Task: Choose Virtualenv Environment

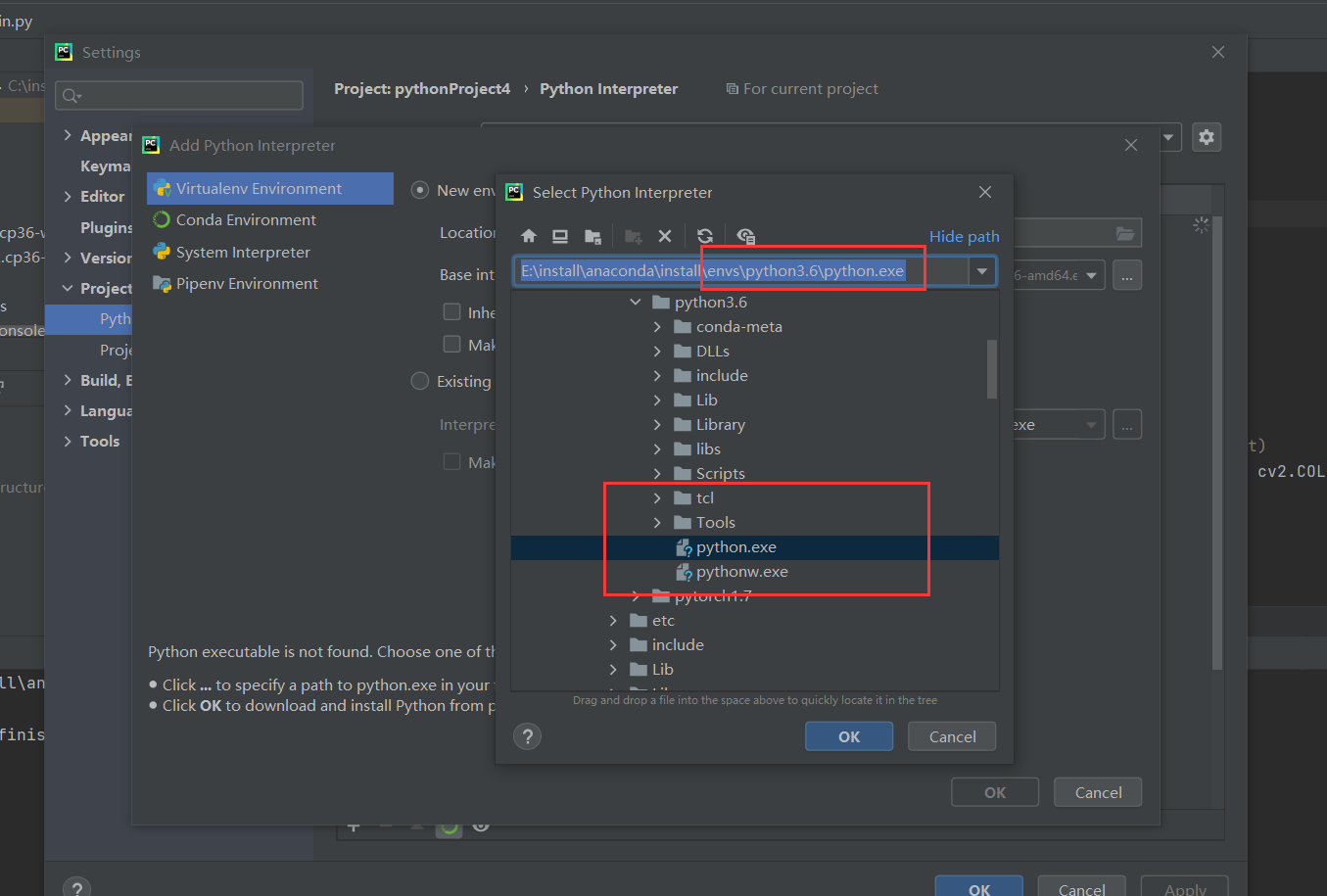Action: [270, 189]
